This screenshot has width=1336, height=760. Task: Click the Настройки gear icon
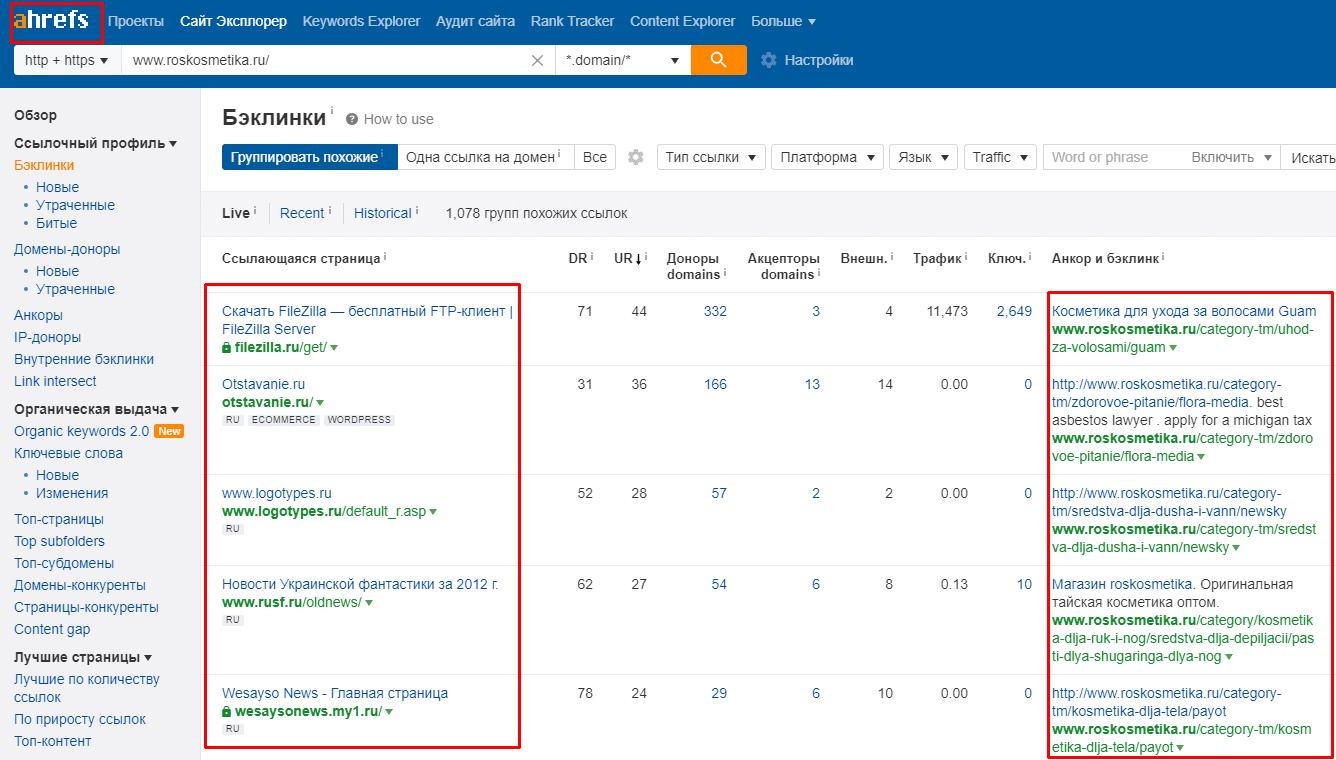tap(768, 60)
